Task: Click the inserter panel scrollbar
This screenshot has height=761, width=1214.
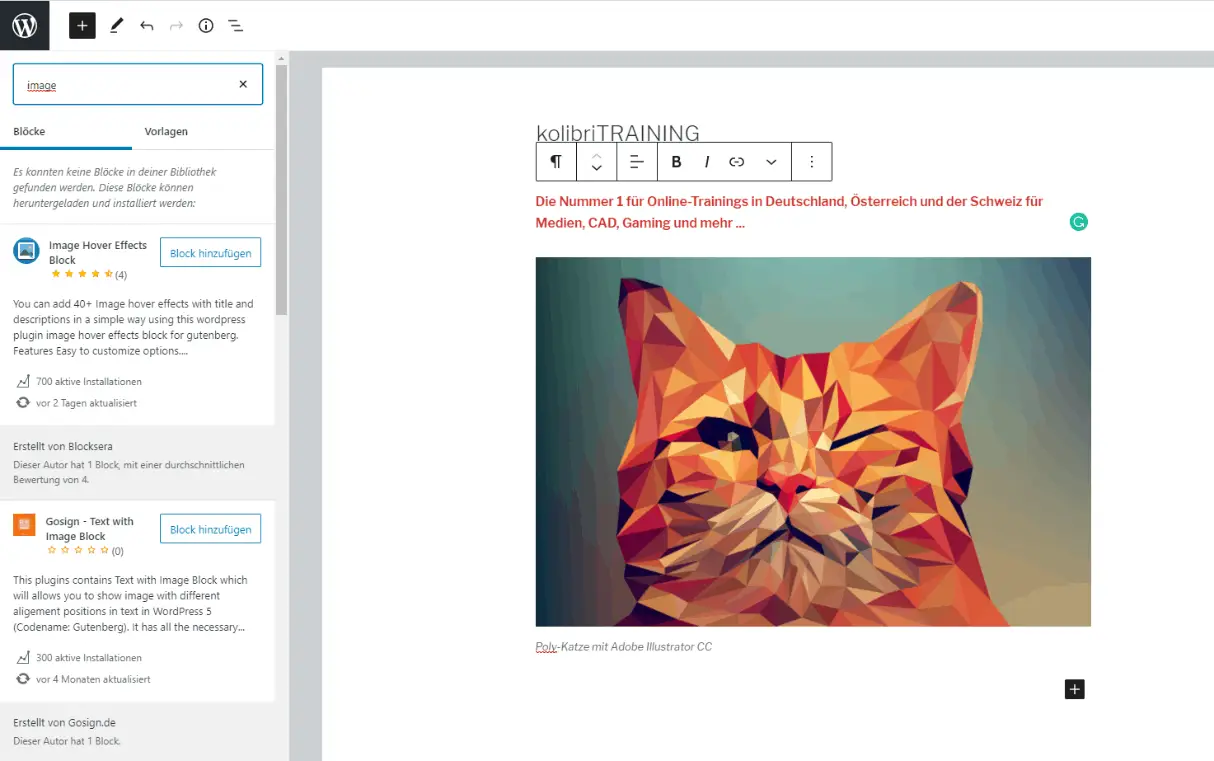Action: tap(282, 190)
